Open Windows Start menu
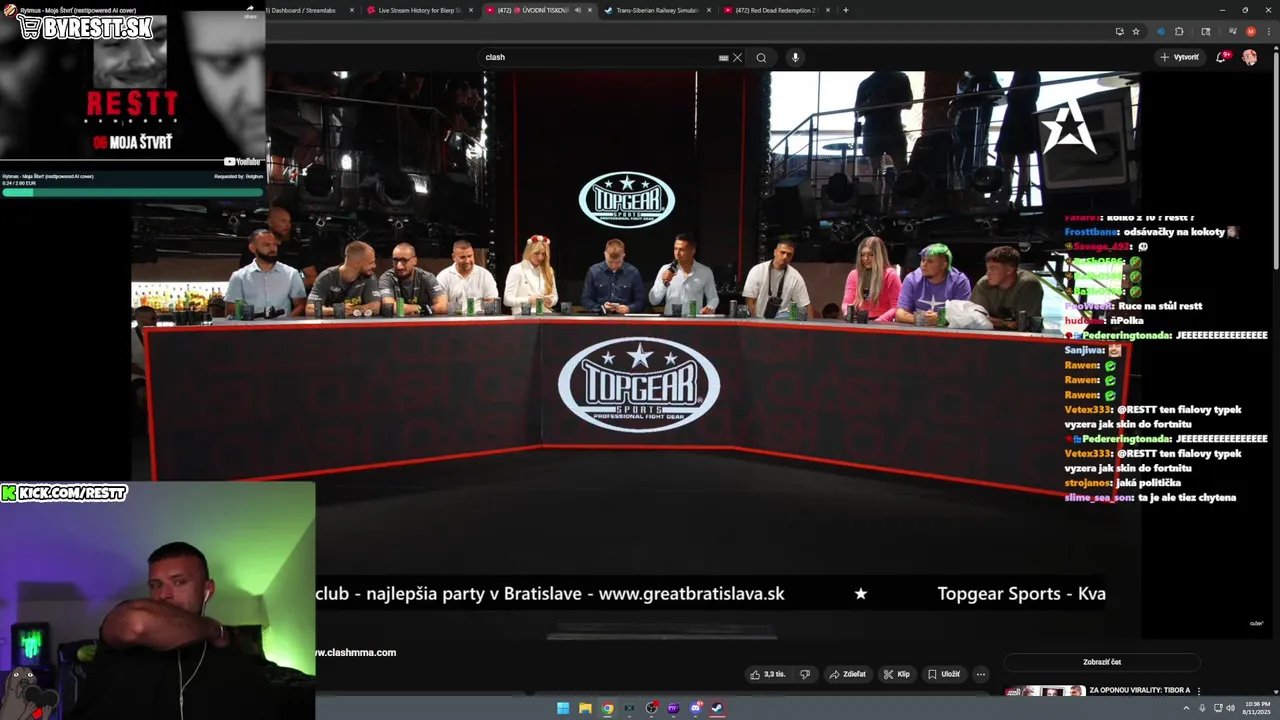1280x720 pixels. click(563, 708)
